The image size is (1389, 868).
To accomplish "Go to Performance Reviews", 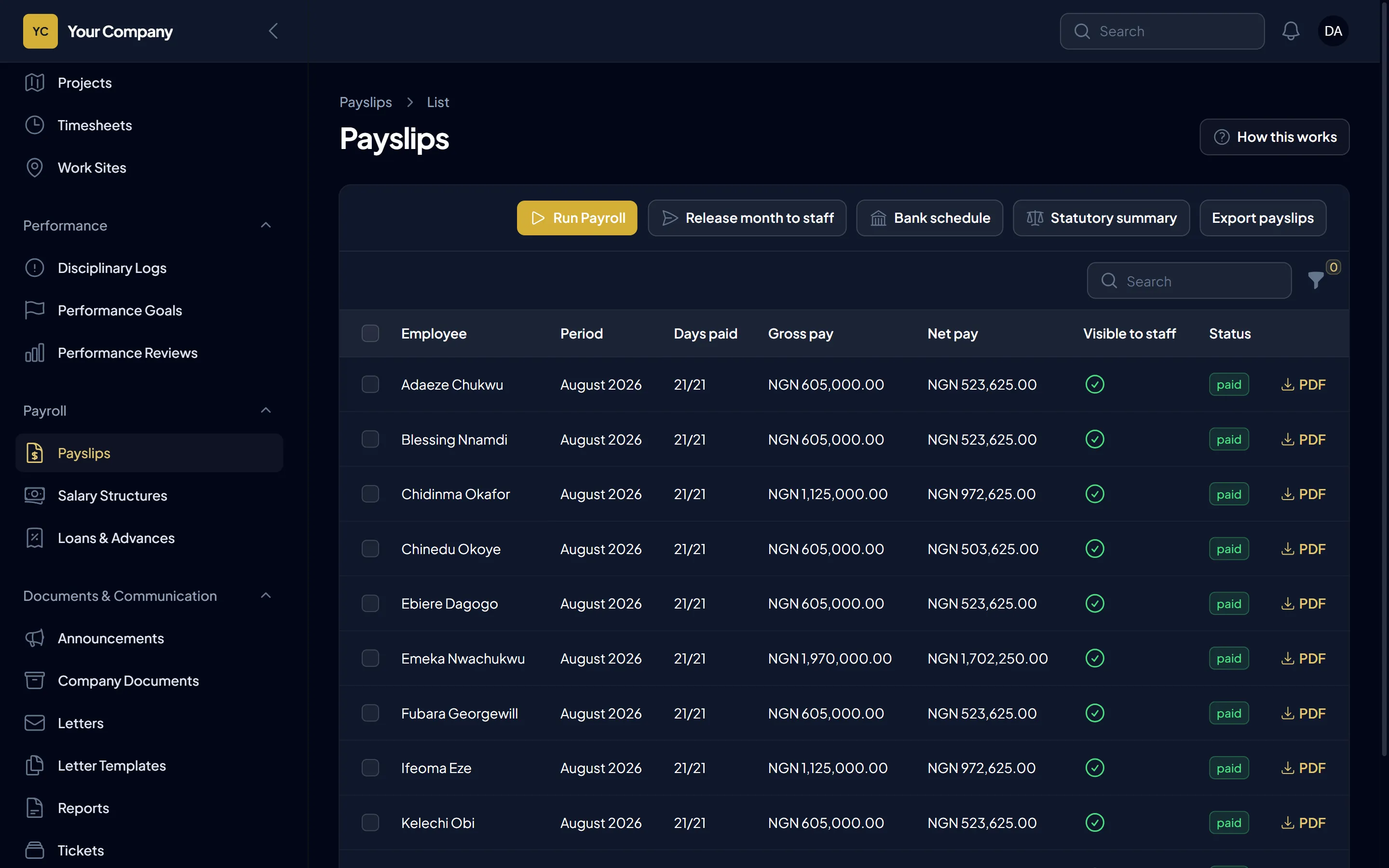I will coord(149,353).
